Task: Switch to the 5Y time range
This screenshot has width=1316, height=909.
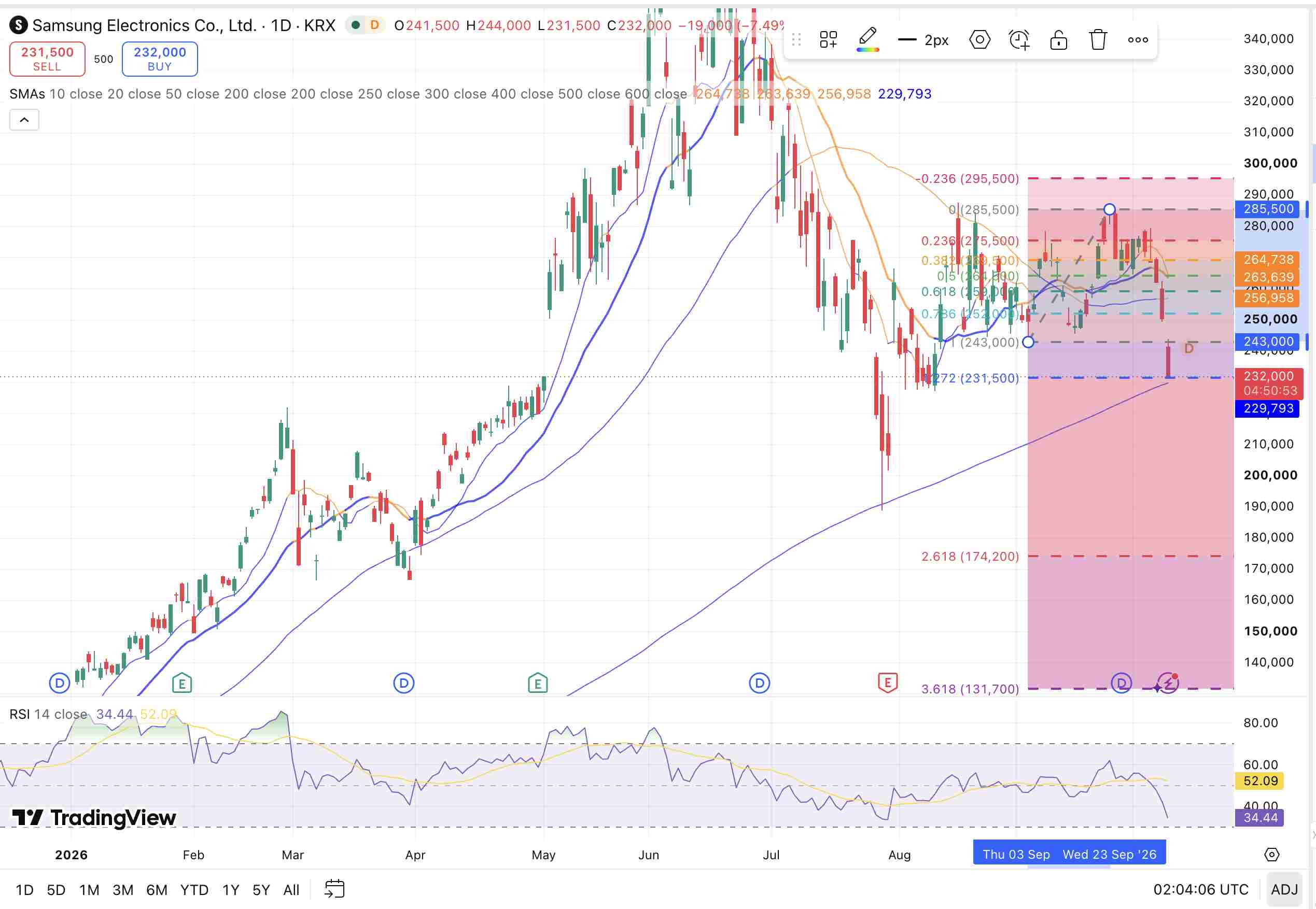Action: pos(261,890)
